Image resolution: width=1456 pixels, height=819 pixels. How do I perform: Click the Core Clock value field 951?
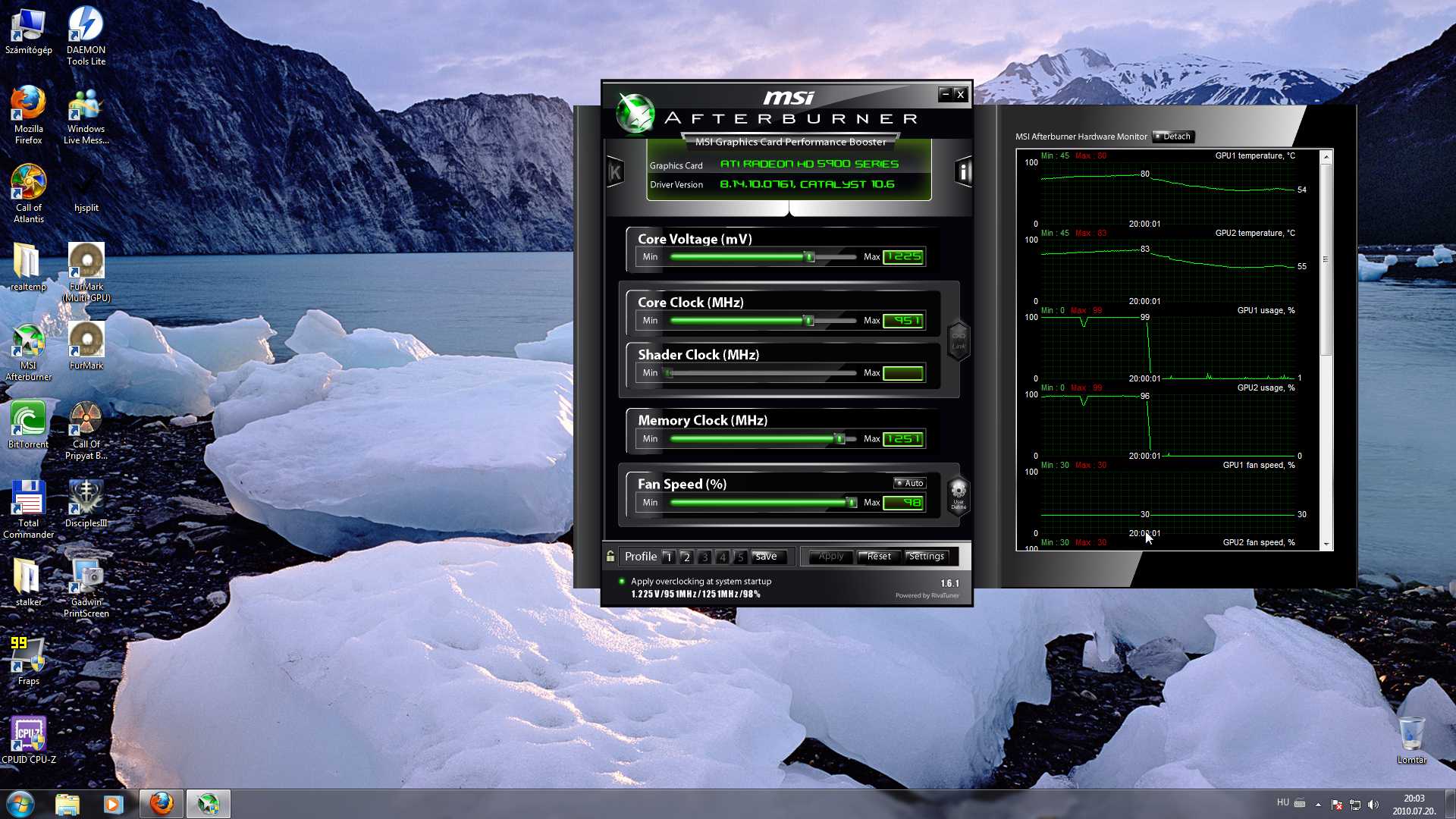click(903, 321)
